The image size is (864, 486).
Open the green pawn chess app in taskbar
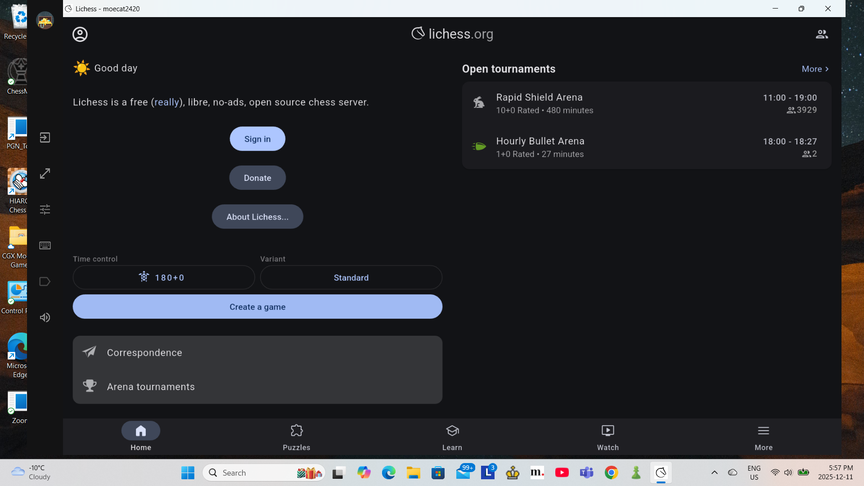click(636, 473)
